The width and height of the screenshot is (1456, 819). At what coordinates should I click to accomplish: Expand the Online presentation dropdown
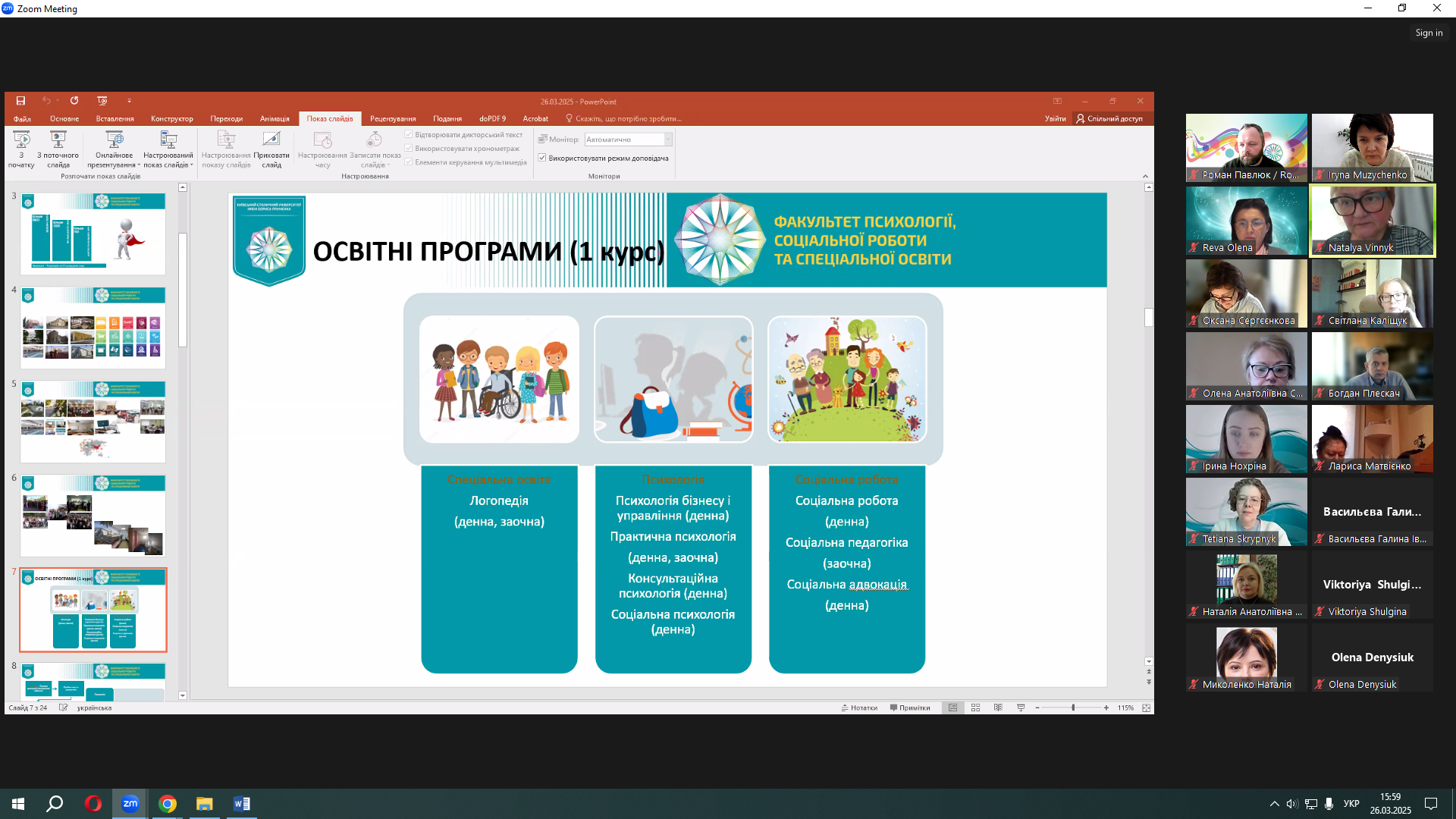pos(139,165)
